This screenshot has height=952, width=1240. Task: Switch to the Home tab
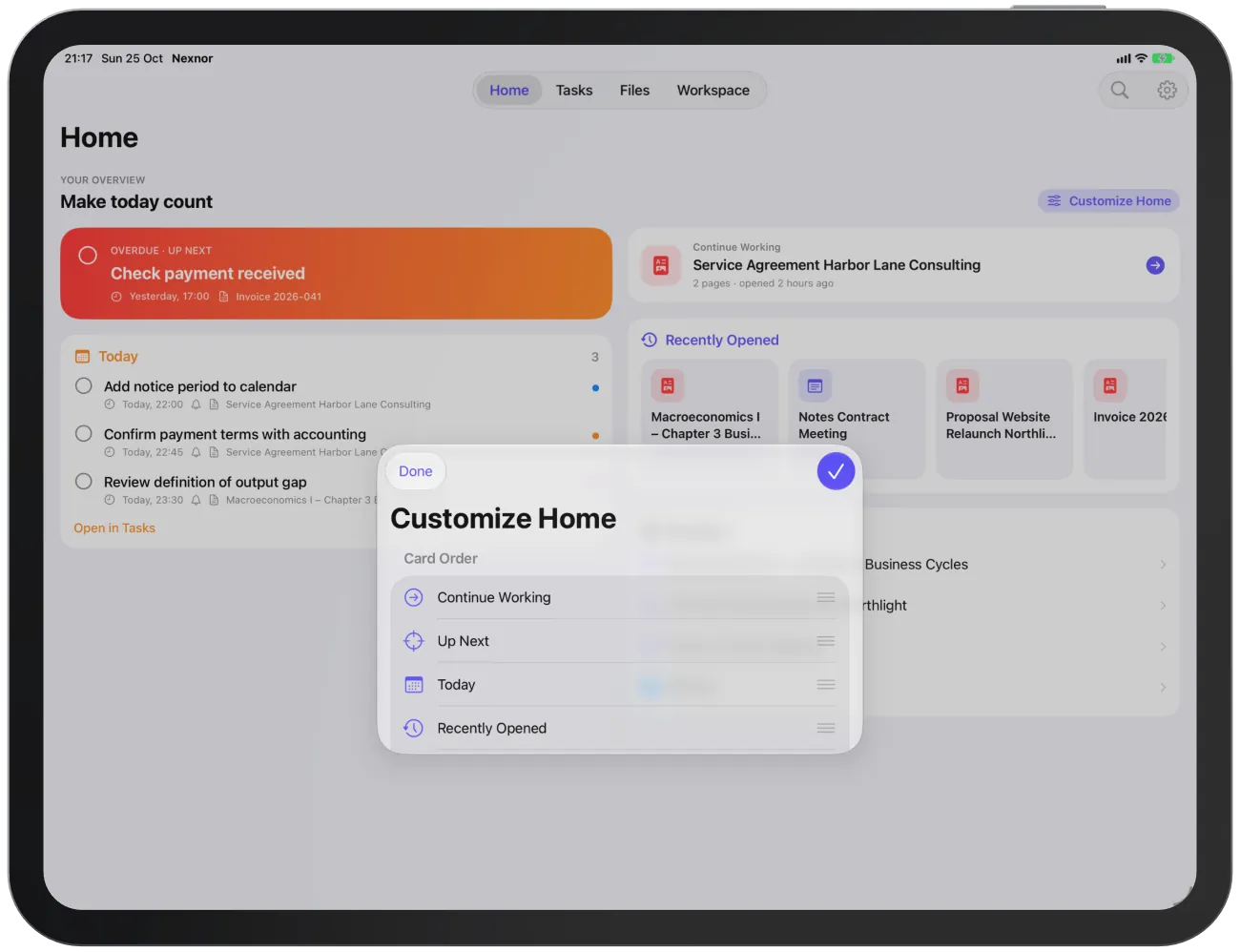pos(509,90)
